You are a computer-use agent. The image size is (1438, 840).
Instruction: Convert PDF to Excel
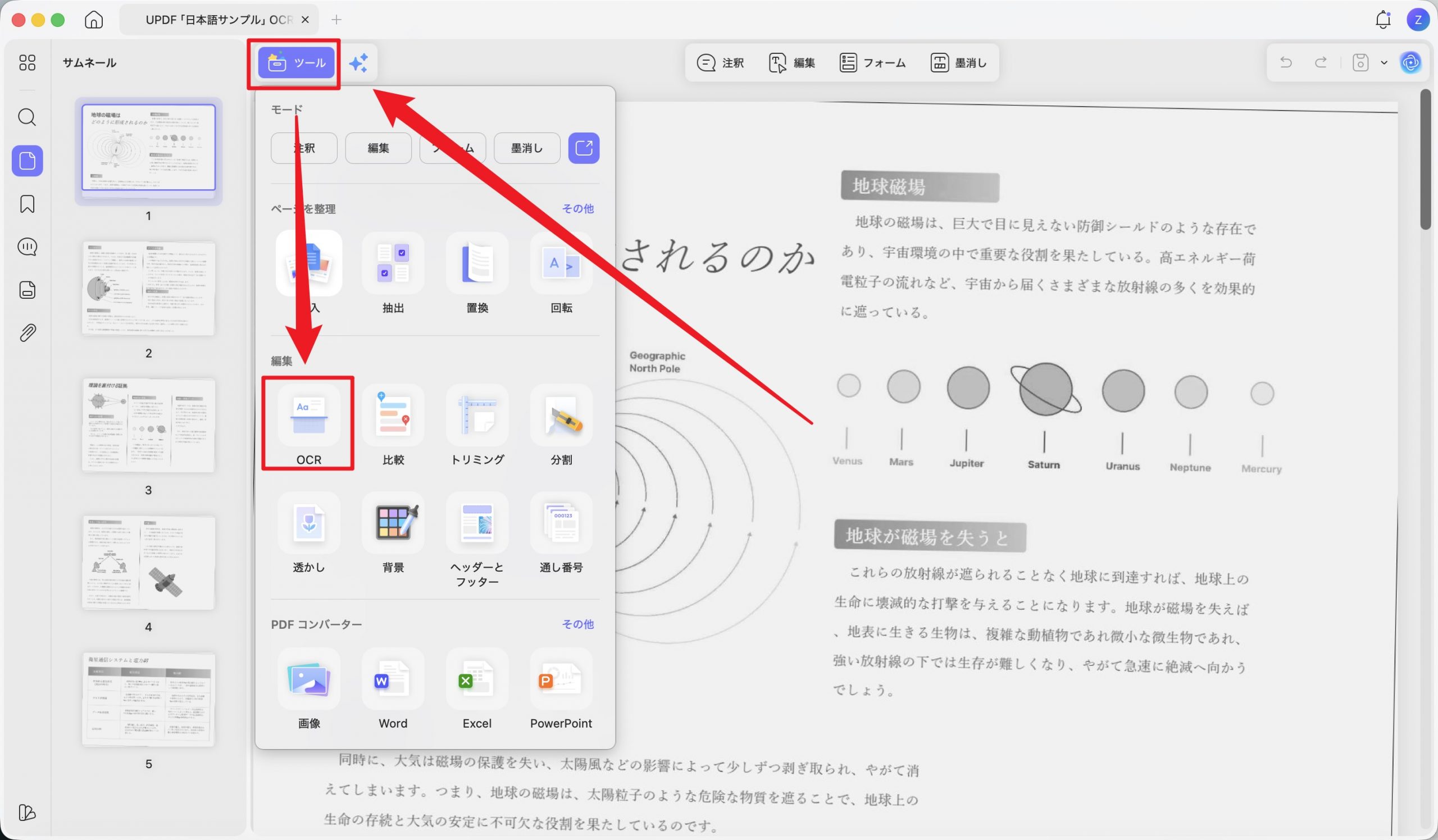[477, 689]
